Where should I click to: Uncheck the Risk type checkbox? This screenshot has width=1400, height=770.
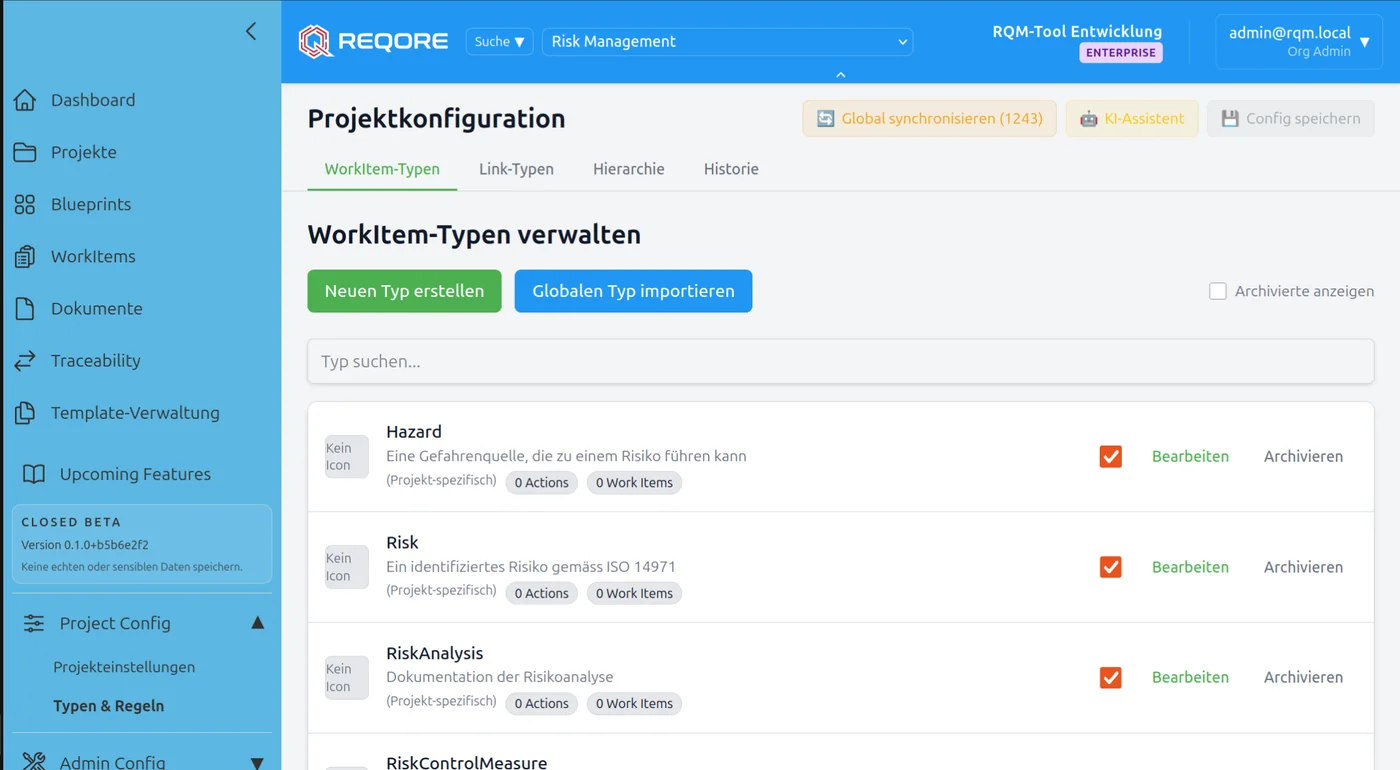point(1110,567)
